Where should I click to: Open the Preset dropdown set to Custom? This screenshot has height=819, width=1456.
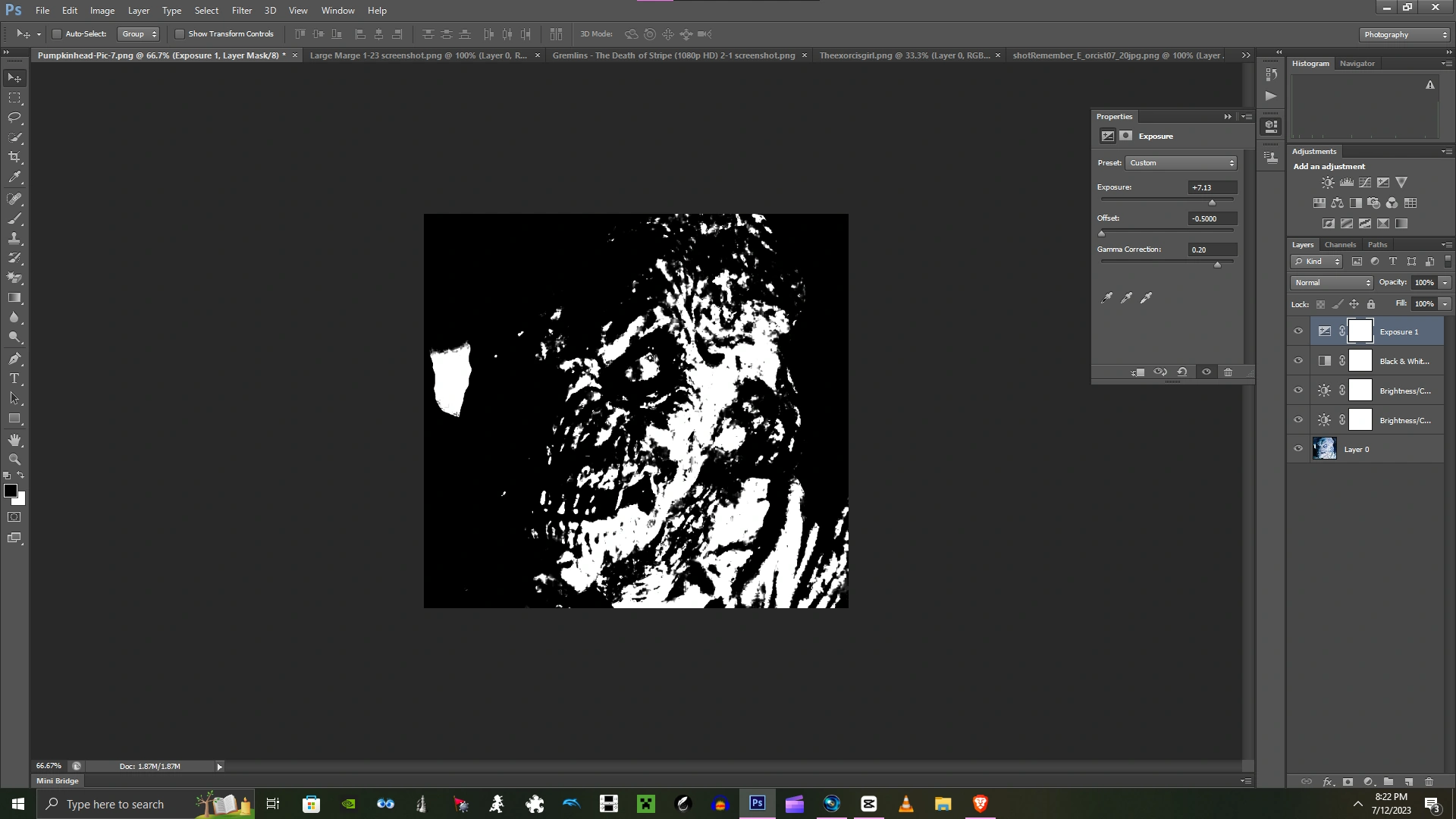(x=1181, y=163)
